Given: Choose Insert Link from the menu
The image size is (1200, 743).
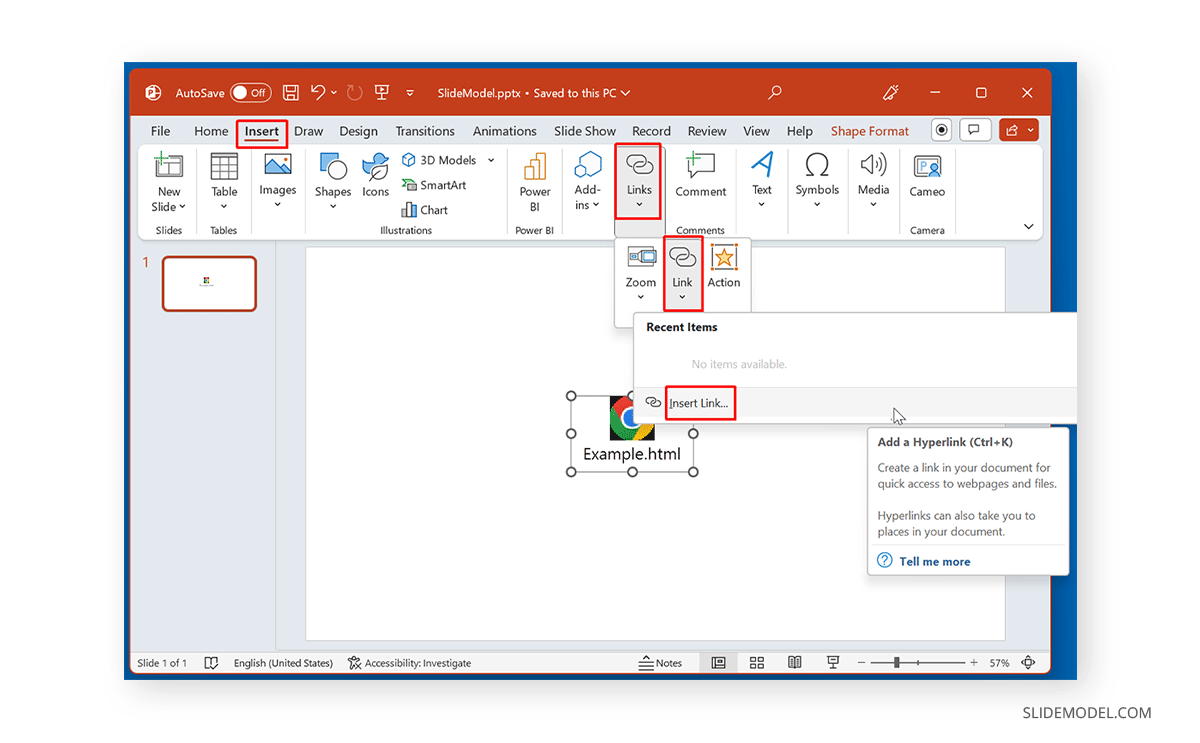Looking at the screenshot, I should tap(698, 403).
